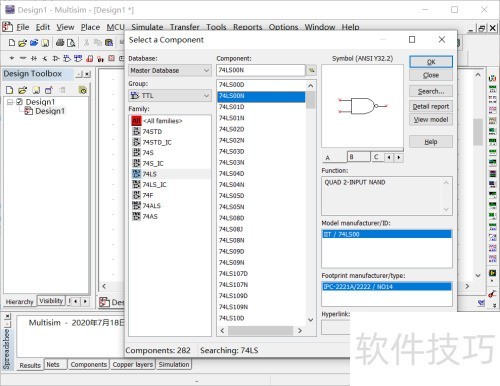Viewport: 500px width, 386px height.
Task: Click close design icon in Design Toolbox
Action: pos(49,90)
